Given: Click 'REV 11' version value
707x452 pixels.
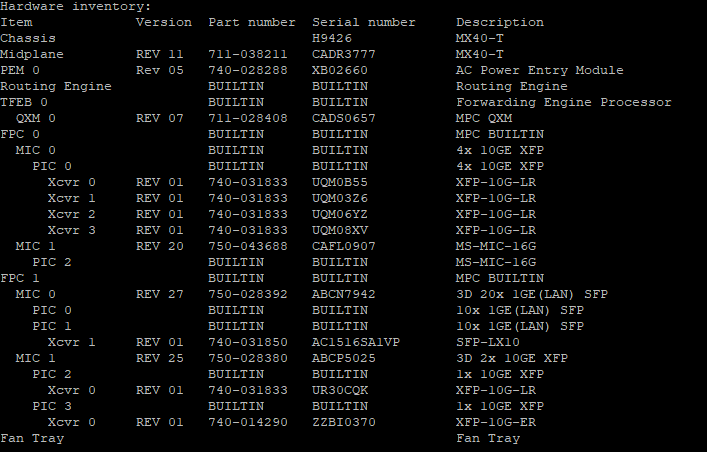Looking at the screenshot, I should click(x=160, y=54).
